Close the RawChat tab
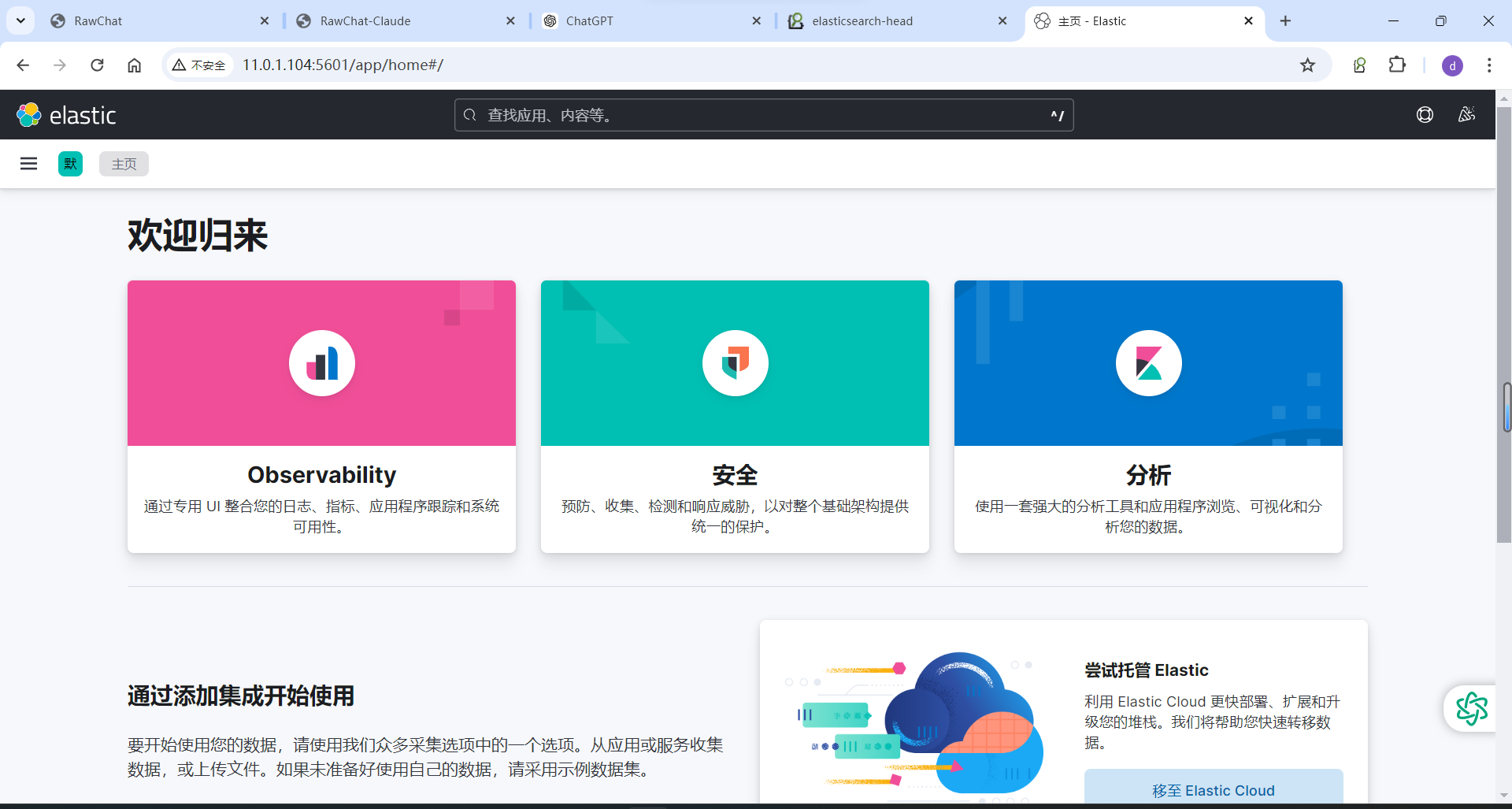Image resolution: width=1512 pixels, height=809 pixels. pos(265,21)
